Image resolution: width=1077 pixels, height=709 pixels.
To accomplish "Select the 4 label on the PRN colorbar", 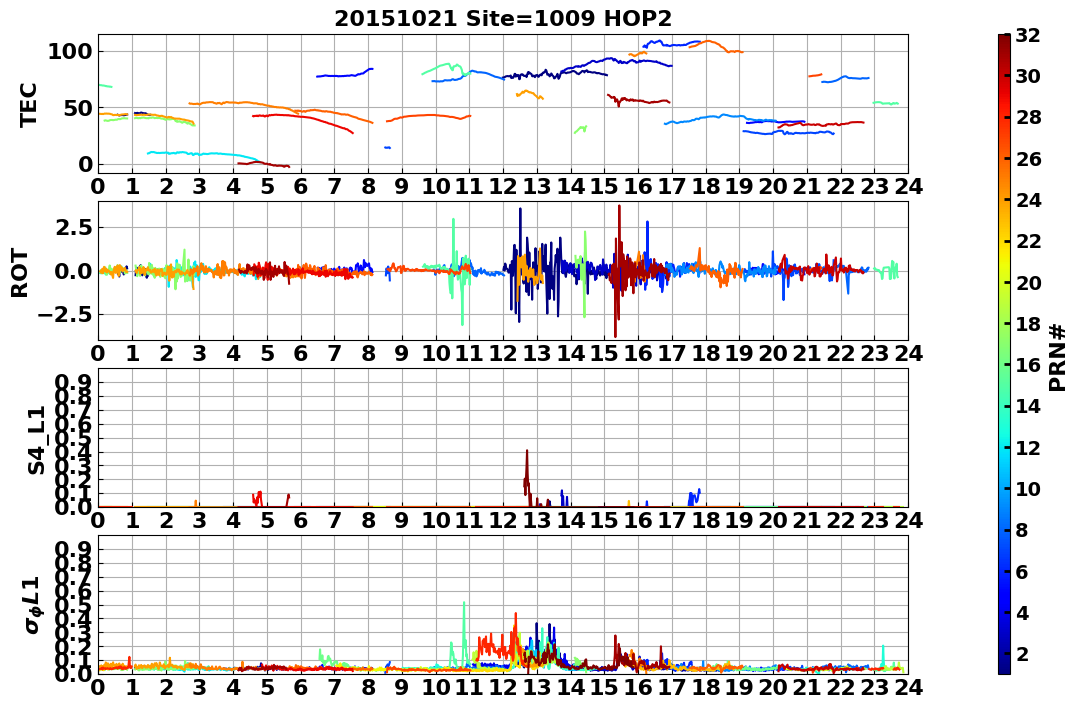I will coord(1022,612).
